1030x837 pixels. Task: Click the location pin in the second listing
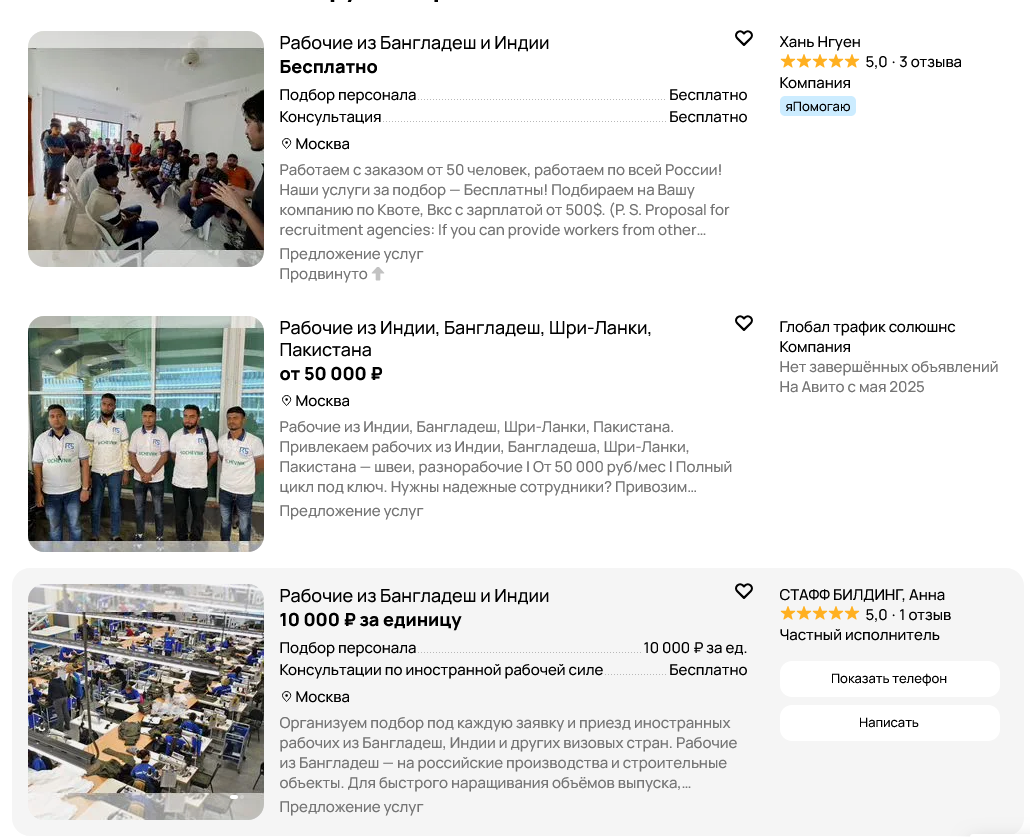point(286,401)
